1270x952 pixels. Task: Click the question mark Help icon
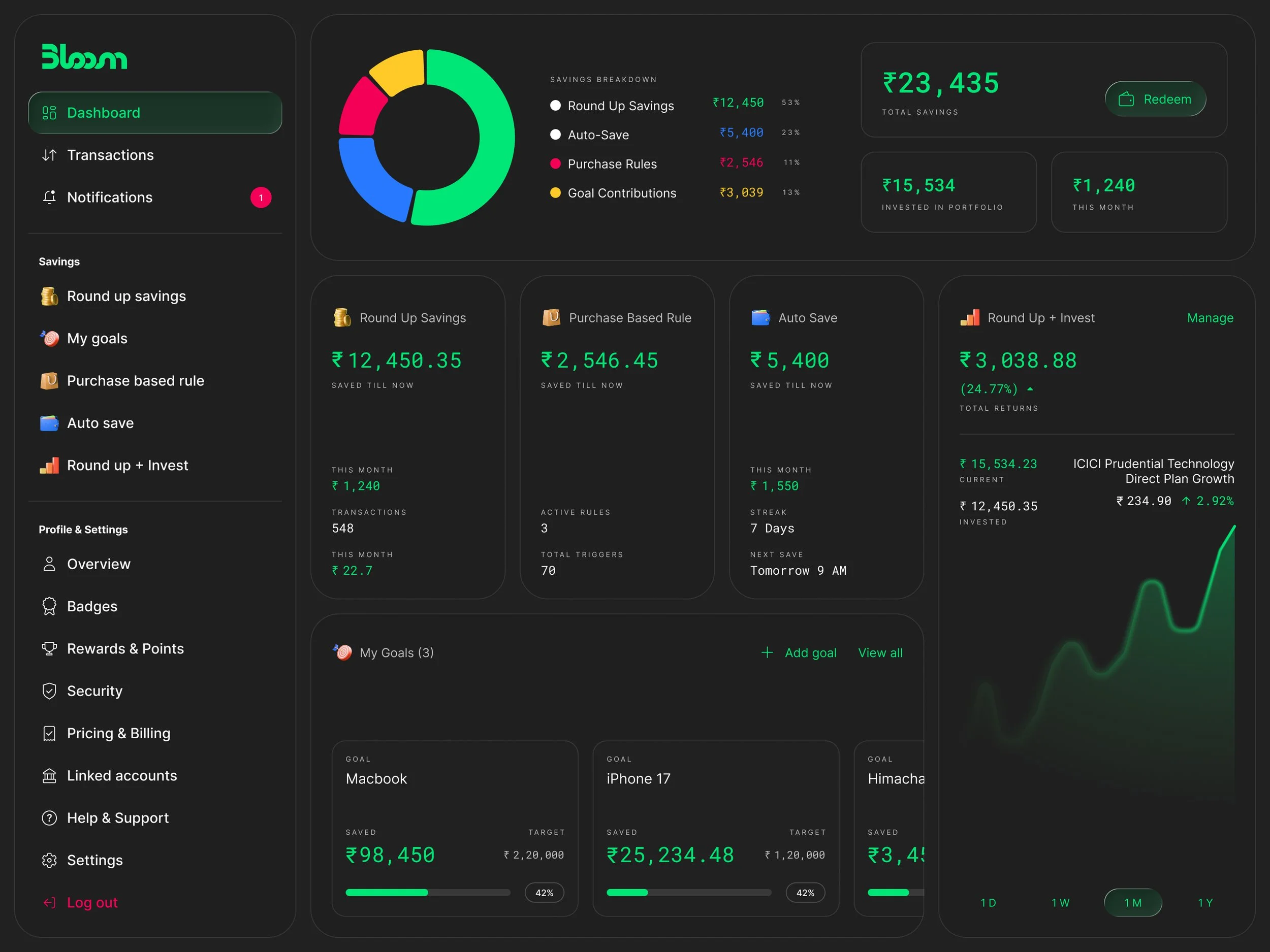tap(49, 818)
